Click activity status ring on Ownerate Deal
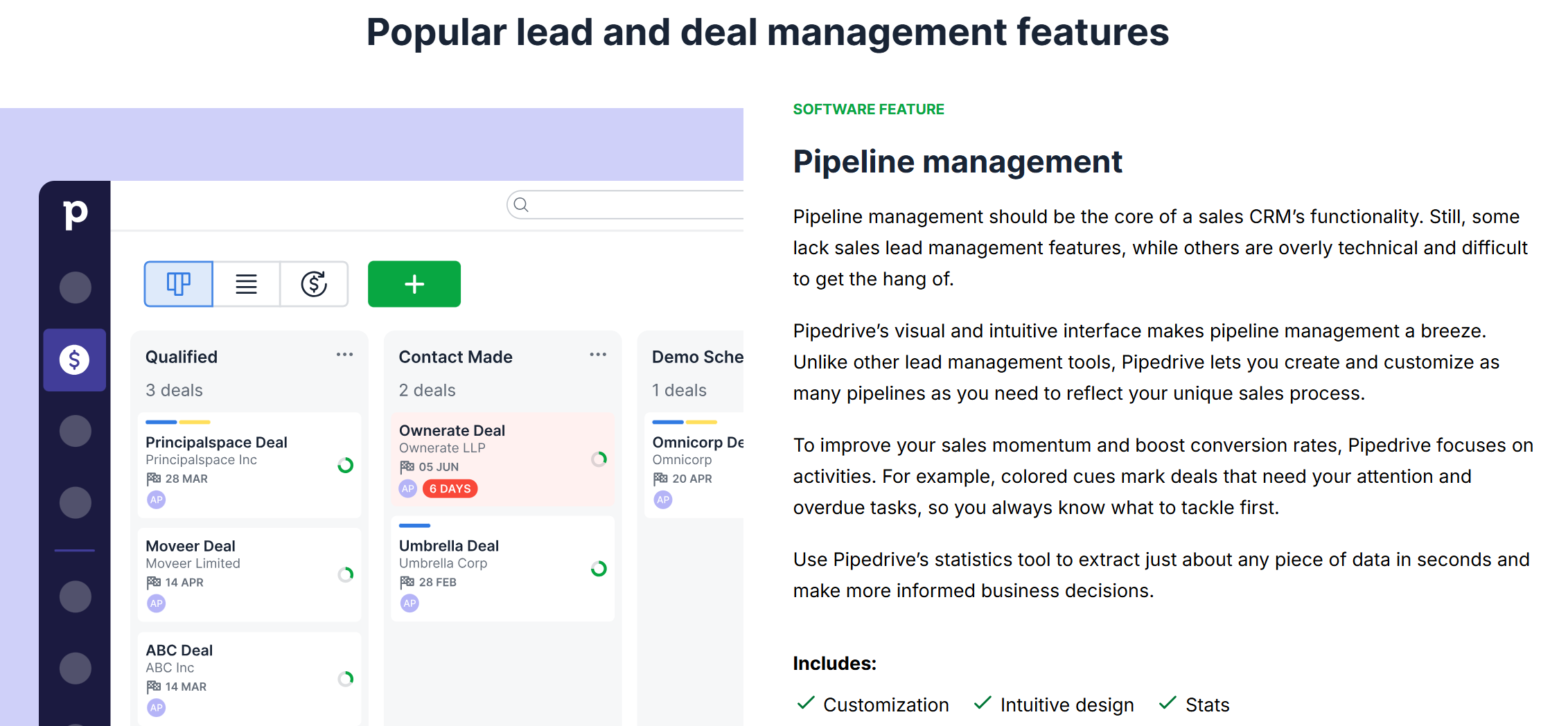 click(599, 459)
